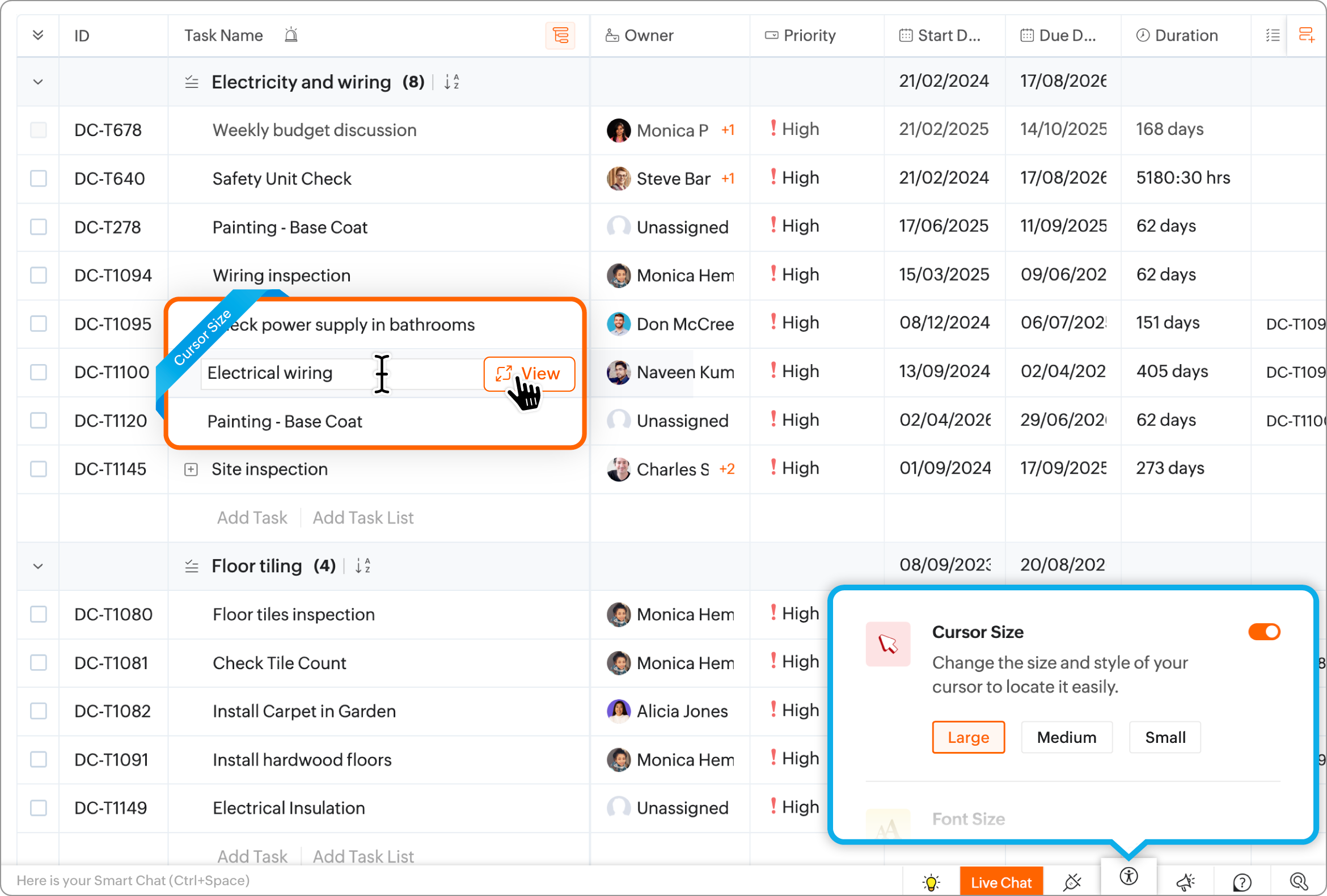Image resolution: width=1327 pixels, height=896 pixels.
Task: Toggle the orange hierarchy view icon
Action: point(560,36)
